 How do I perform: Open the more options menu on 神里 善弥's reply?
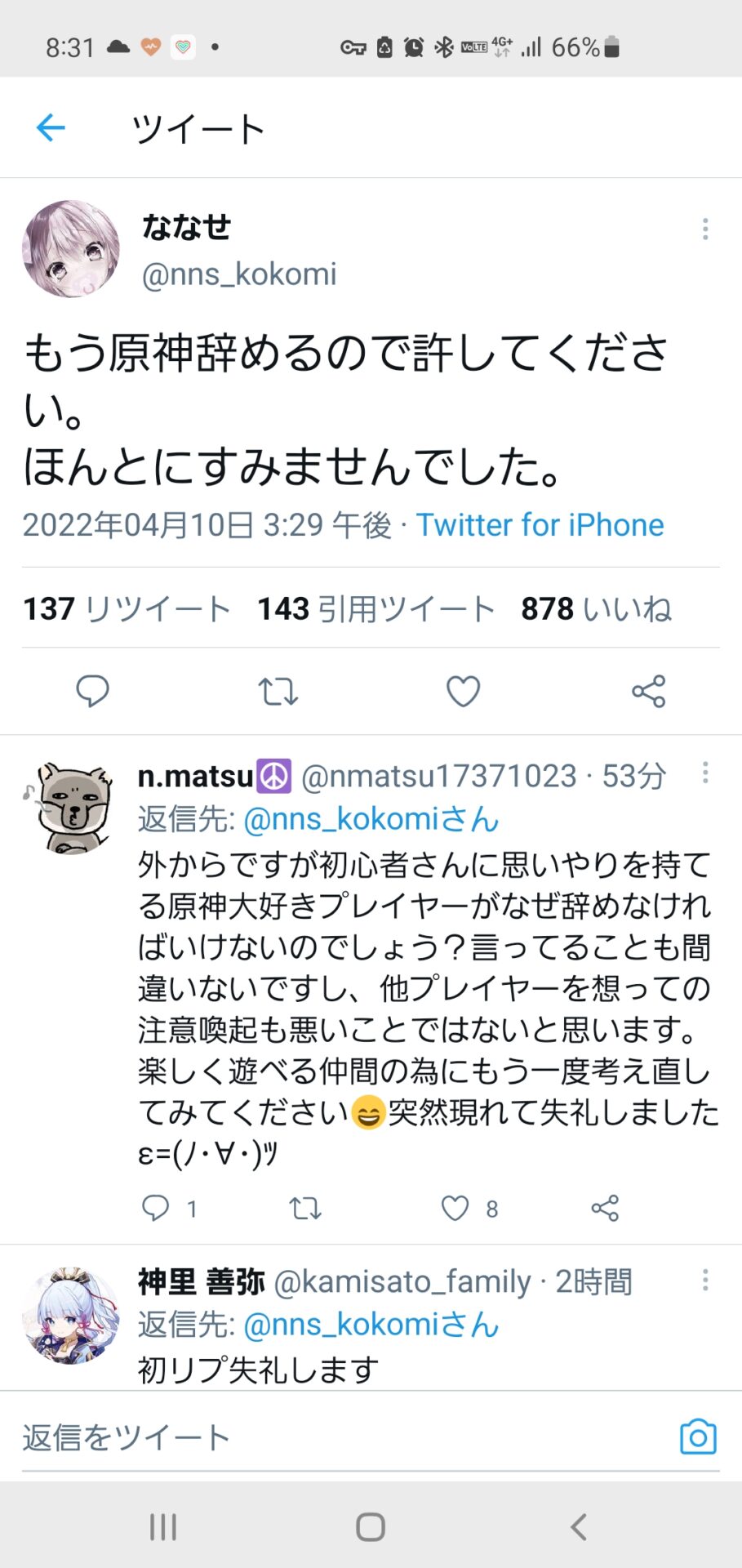coord(705,1280)
